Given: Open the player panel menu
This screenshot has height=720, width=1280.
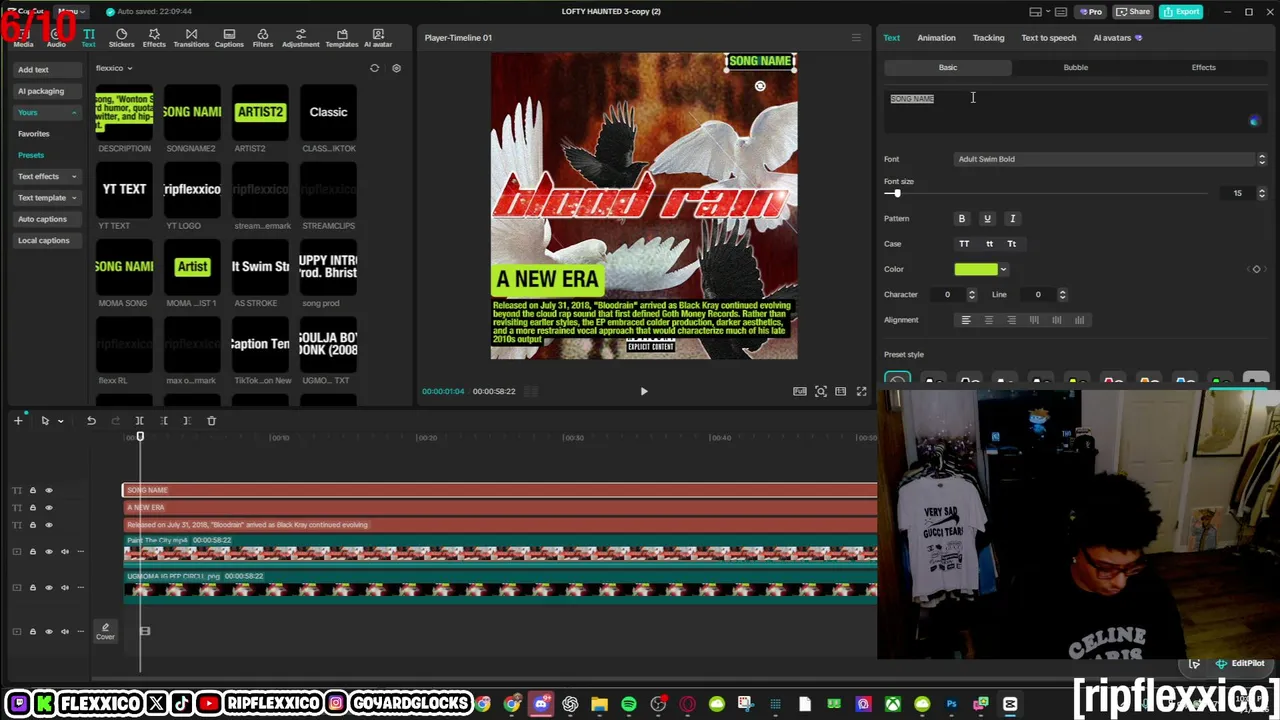Looking at the screenshot, I should click(x=856, y=38).
